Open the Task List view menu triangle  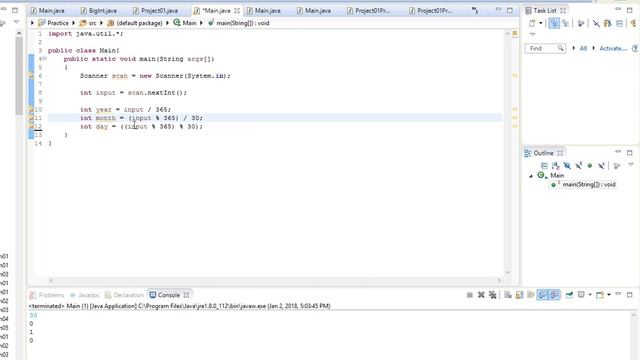(x=533, y=34)
